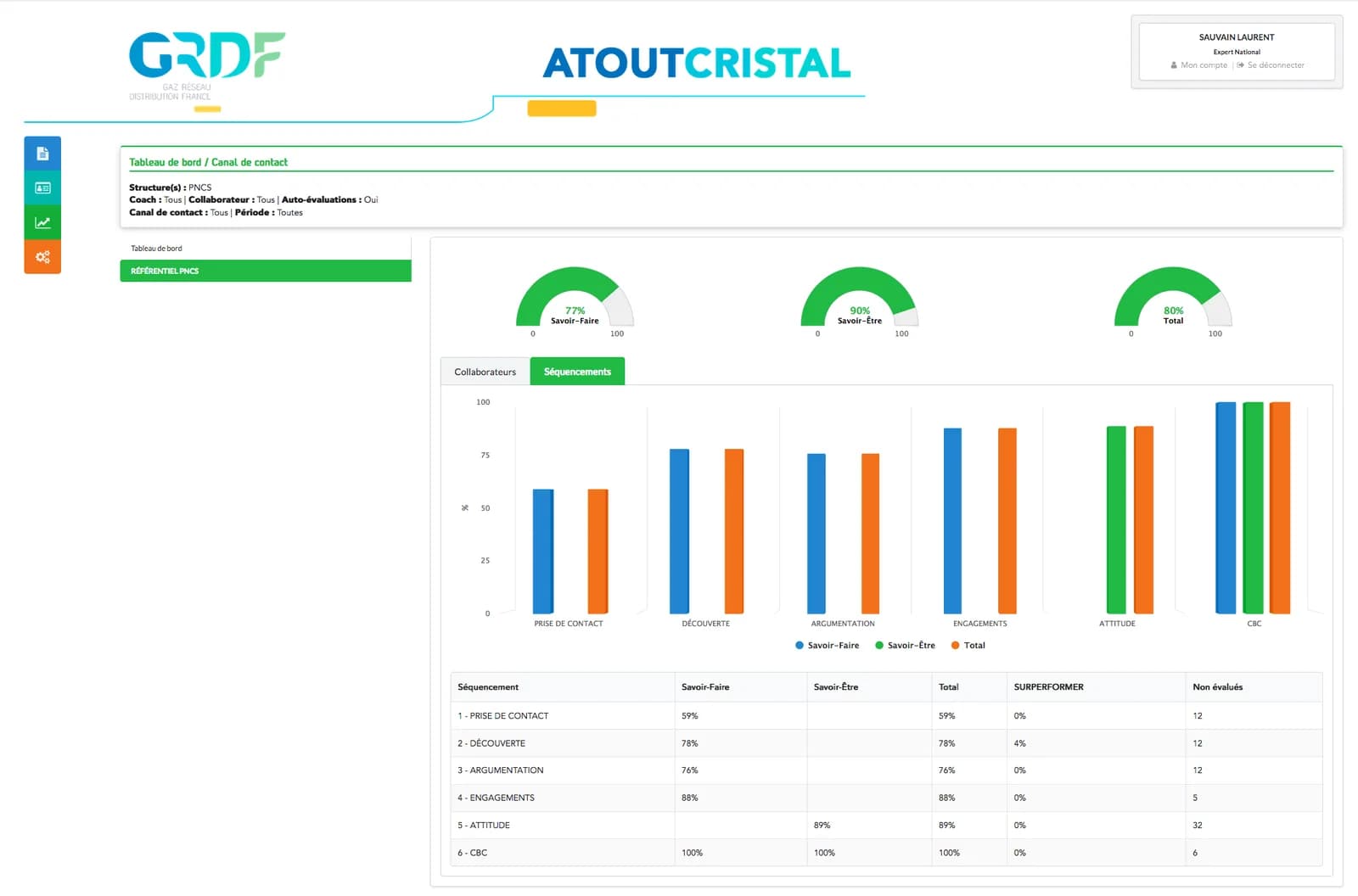Click the 77% Savoir-Faire gauge
The image size is (1358, 896).
coord(575,297)
